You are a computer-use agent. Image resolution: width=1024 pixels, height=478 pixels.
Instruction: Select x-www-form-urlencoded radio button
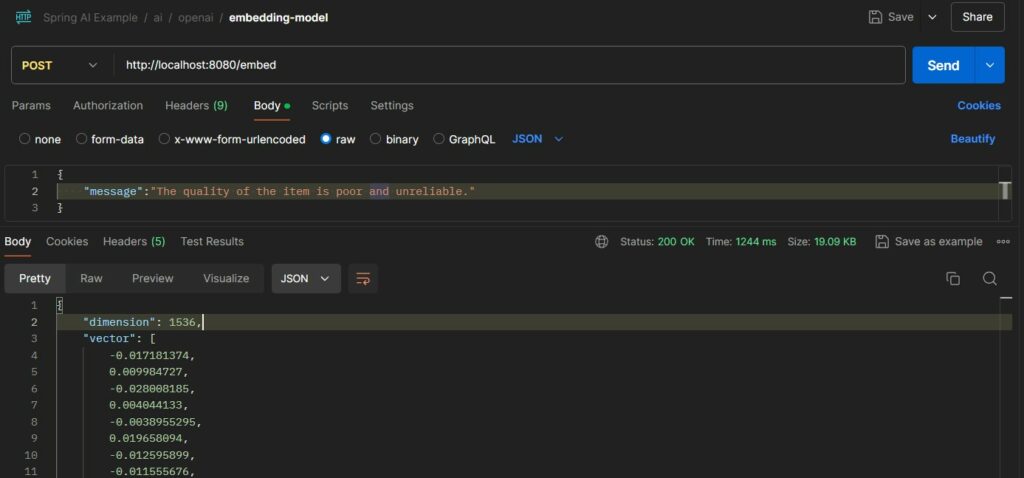(x=164, y=138)
